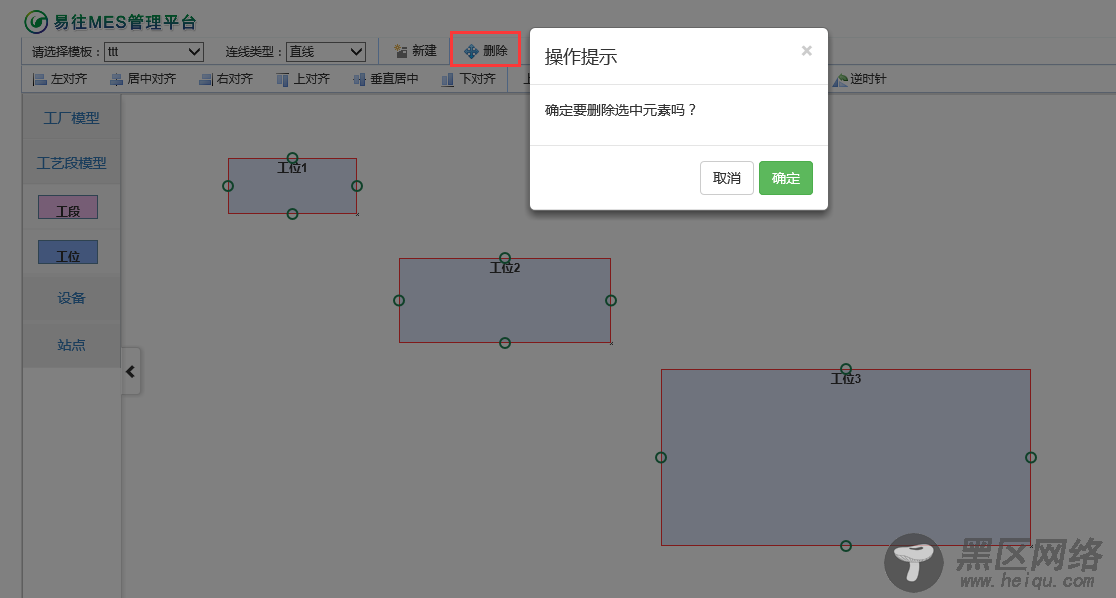This screenshot has height=598, width=1116.
Task: Click the right connector circle of 工位3
Action: click(x=1031, y=457)
